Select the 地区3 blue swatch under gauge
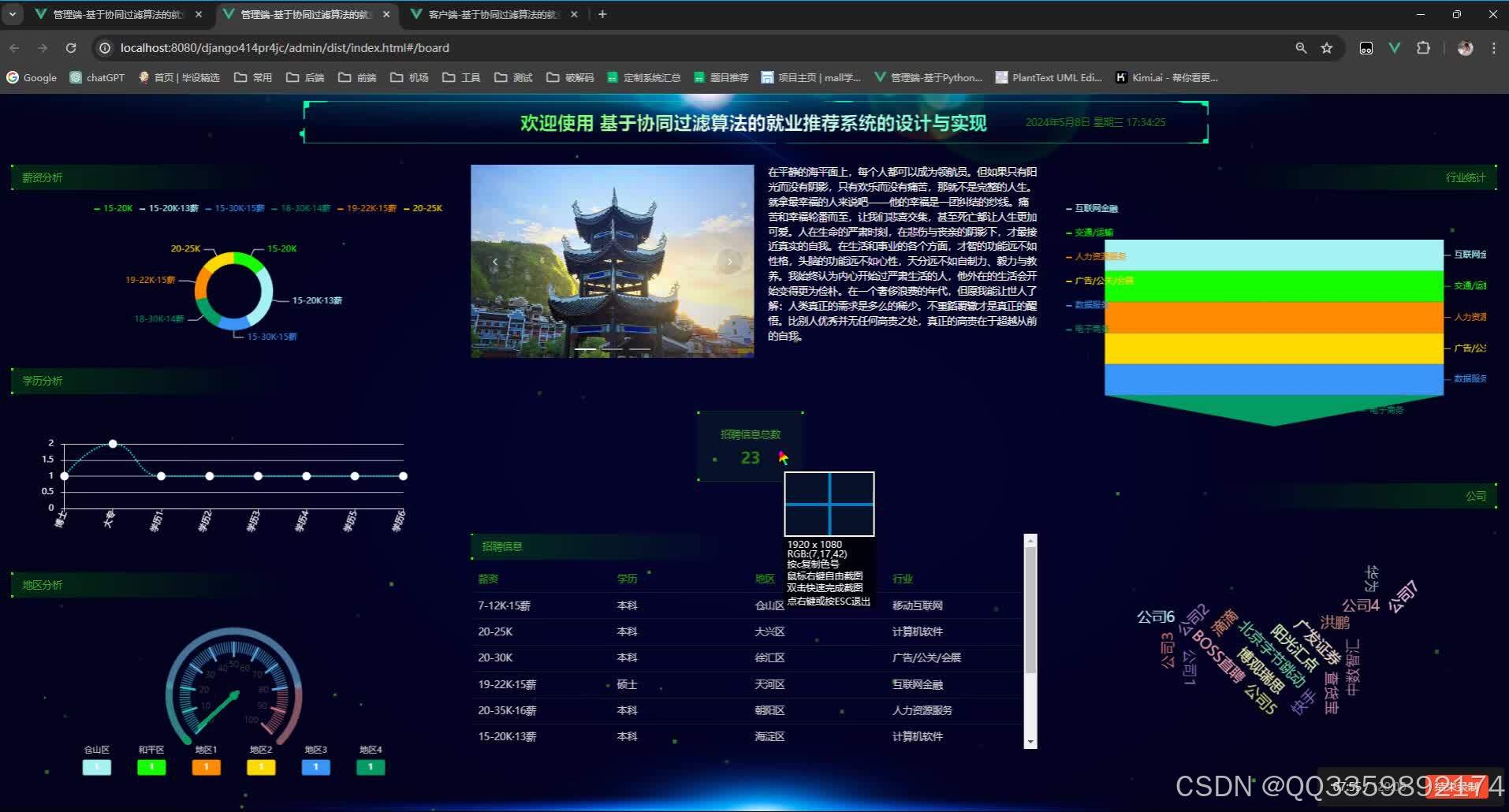The width and height of the screenshot is (1509, 812). pyautogui.click(x=315, y=766)
